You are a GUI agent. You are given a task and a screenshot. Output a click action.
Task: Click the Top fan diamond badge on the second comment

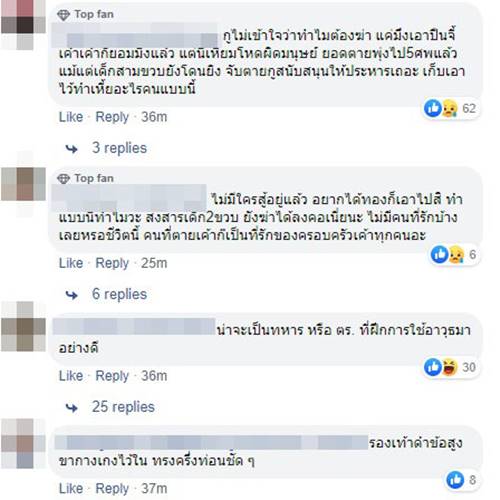63,179
